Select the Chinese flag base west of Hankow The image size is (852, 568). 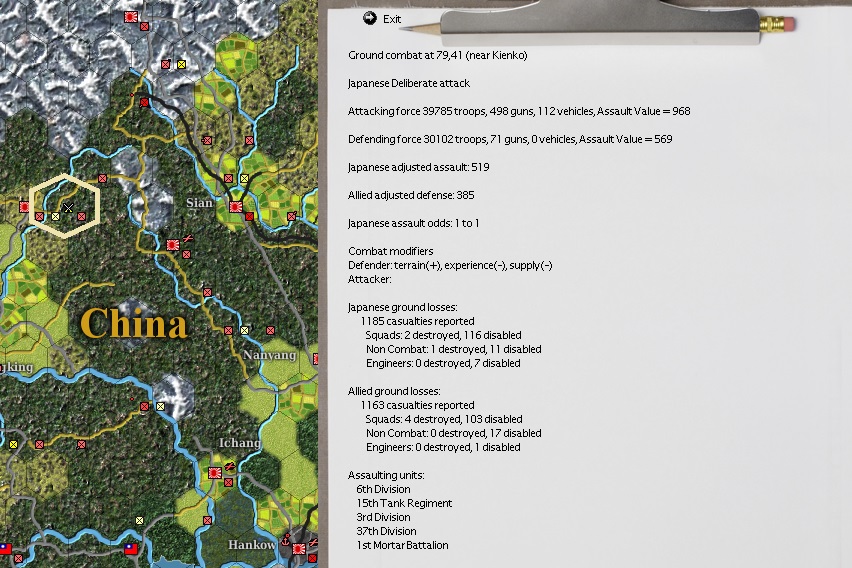click(131, 548)
